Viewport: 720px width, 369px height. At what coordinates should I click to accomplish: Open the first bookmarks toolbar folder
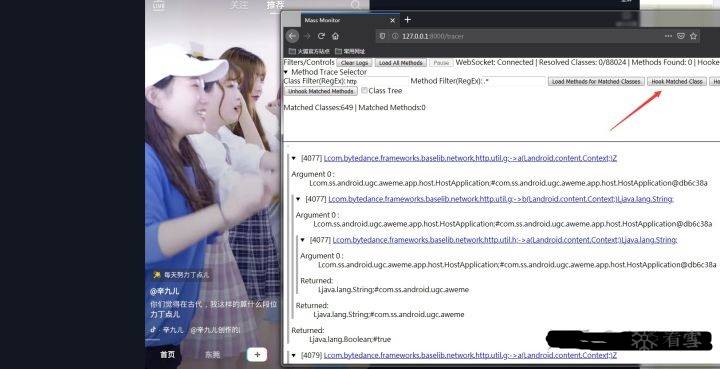point(309,51)
